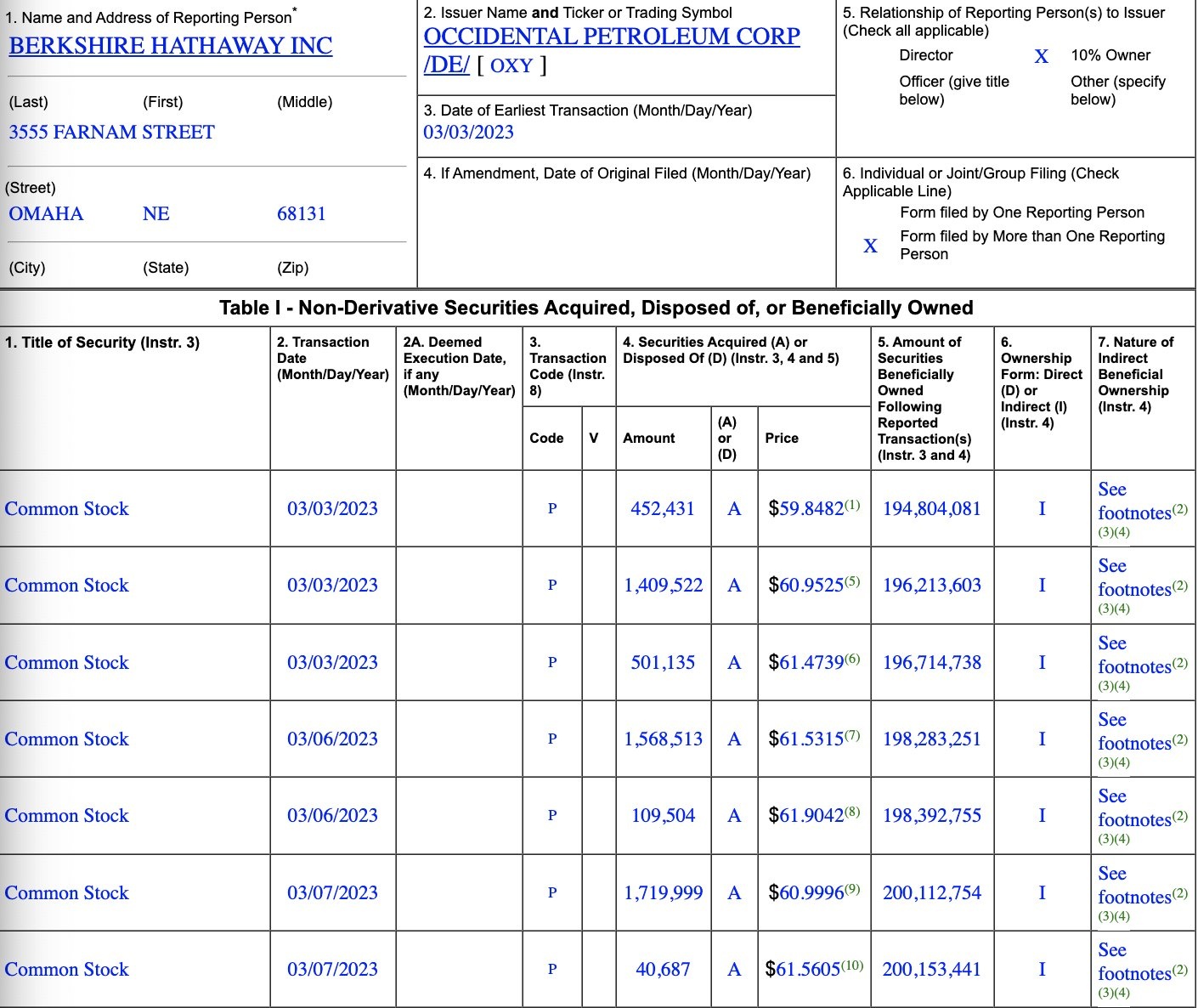Click the price $61.4739
Image resolution: width=1198 pixels, height=1008 pixels.
tap(806, 663)
